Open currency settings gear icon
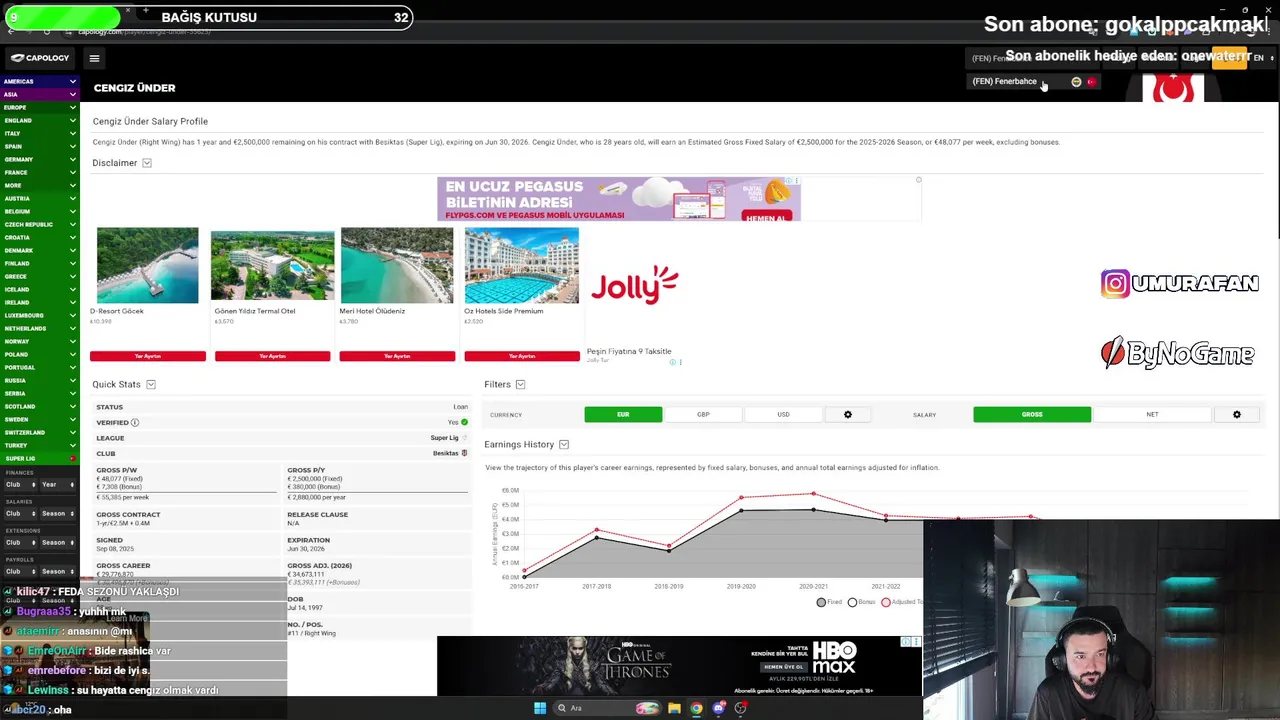Screen dimensions: 1280x720 (848, 414)
